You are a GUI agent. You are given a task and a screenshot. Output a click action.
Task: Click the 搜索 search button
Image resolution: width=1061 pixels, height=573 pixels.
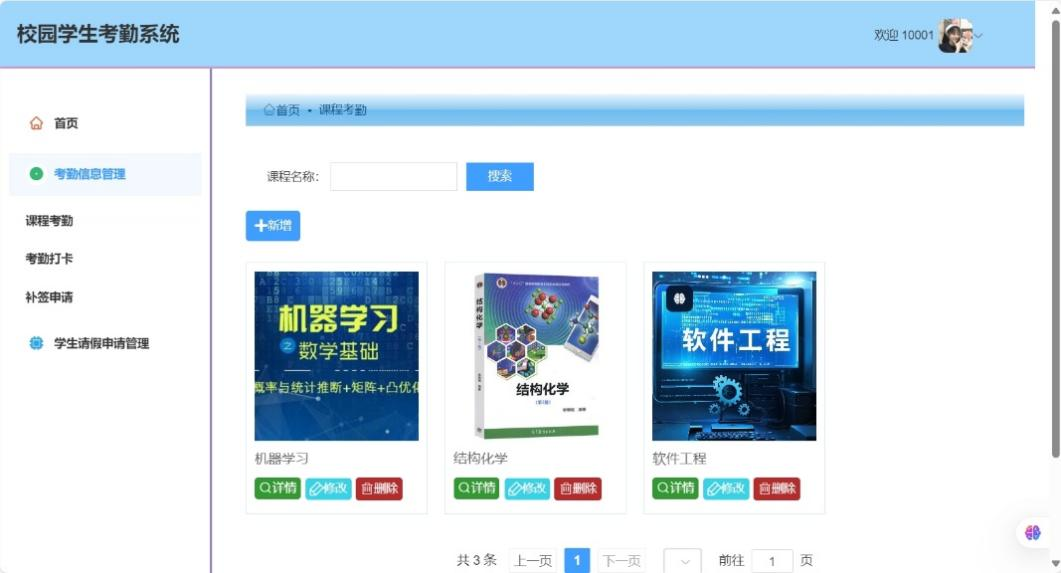pyautogui.click(x=499, y=177)
